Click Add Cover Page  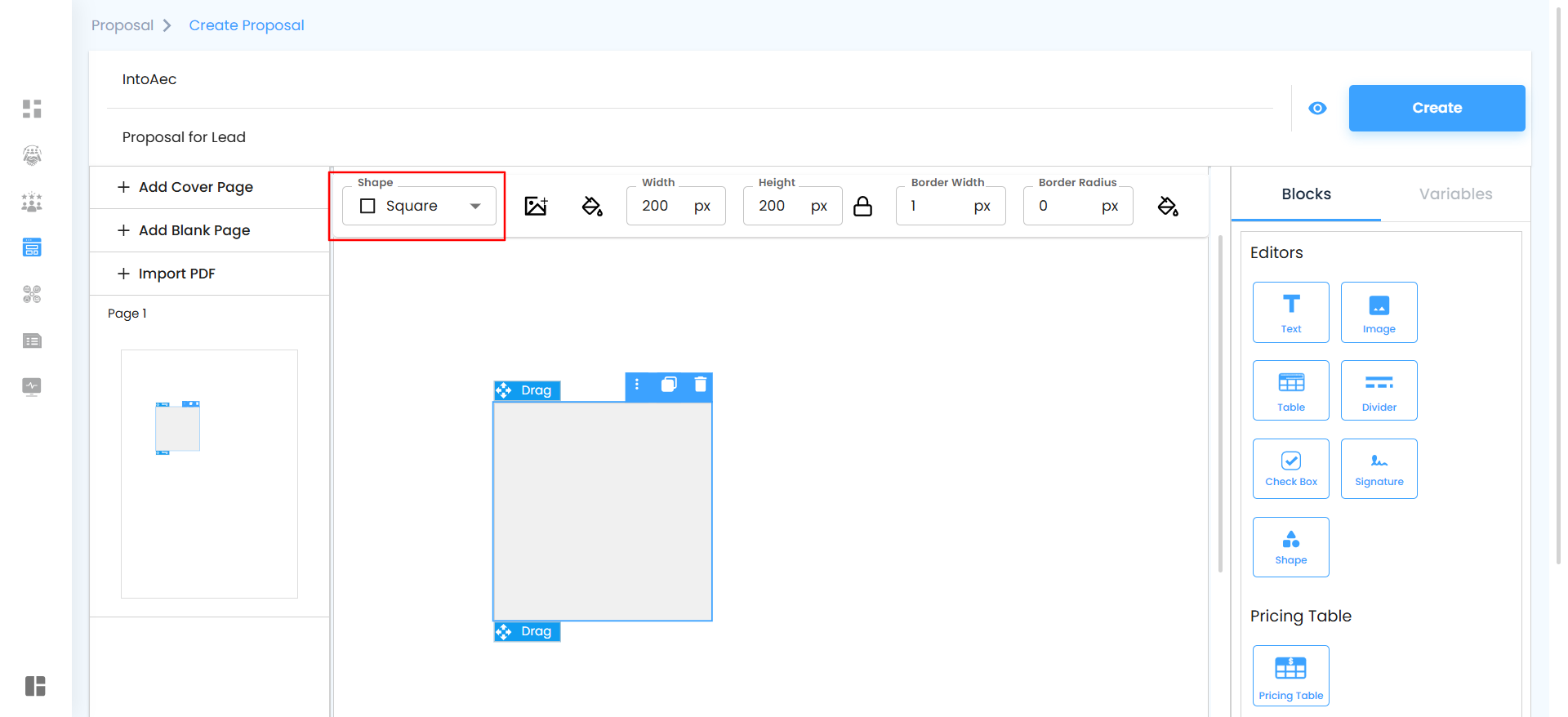click(x=209, y=187)
